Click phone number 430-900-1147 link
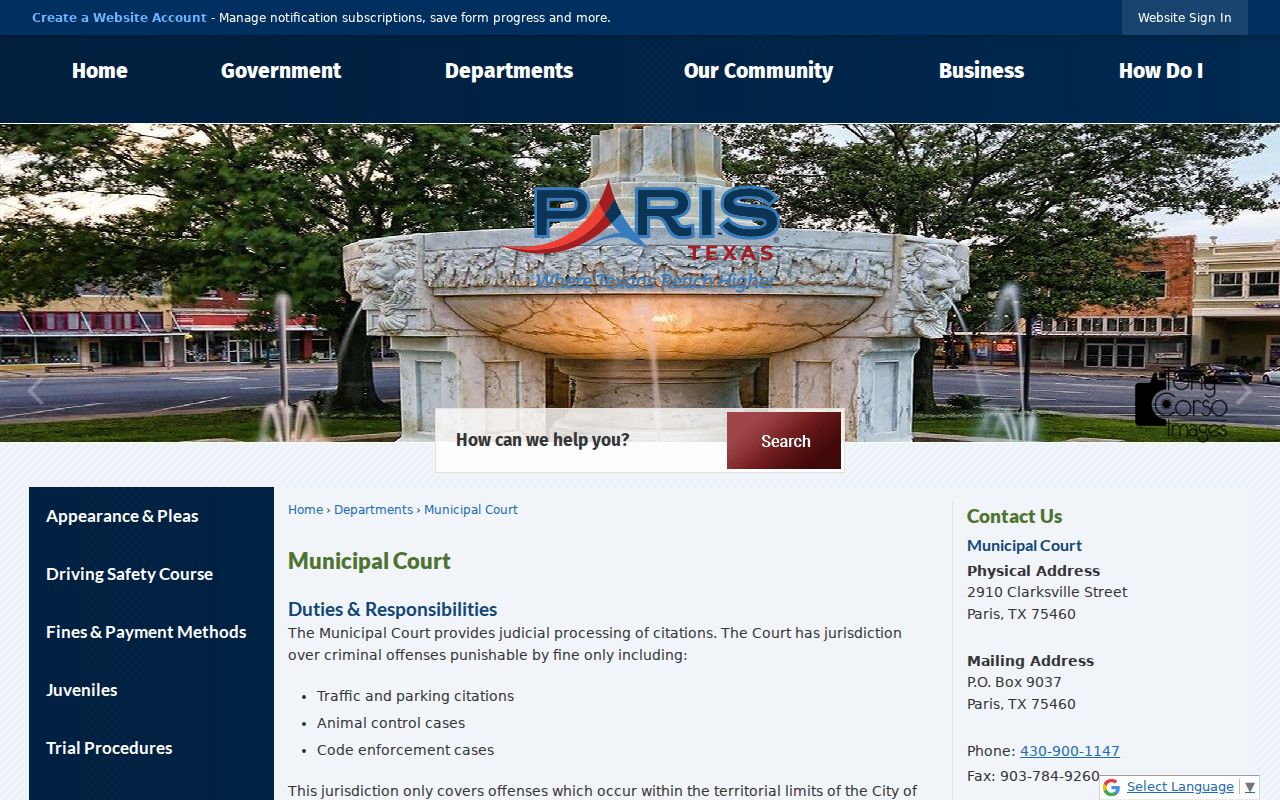This screenshot has height=800, width=1280. 1069,751
